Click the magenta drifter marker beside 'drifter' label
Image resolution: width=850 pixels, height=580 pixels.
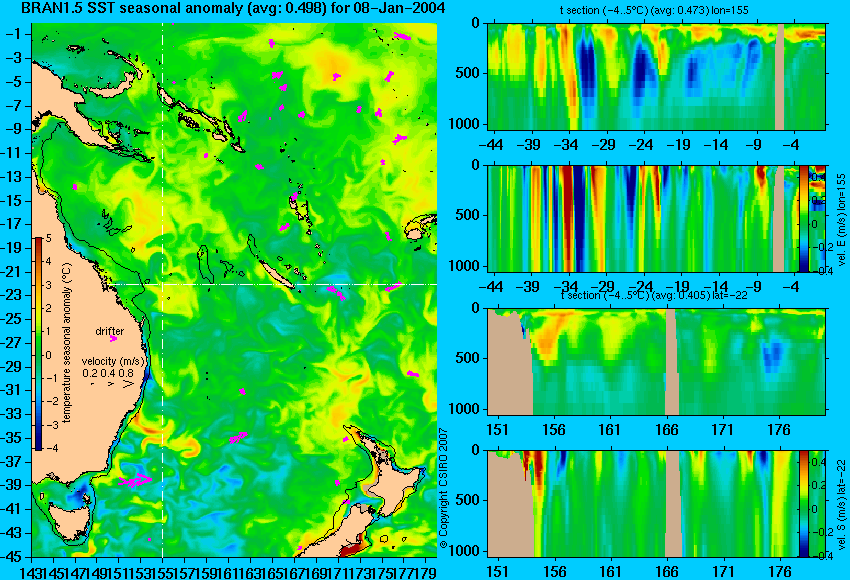click(x=113, y=339)
